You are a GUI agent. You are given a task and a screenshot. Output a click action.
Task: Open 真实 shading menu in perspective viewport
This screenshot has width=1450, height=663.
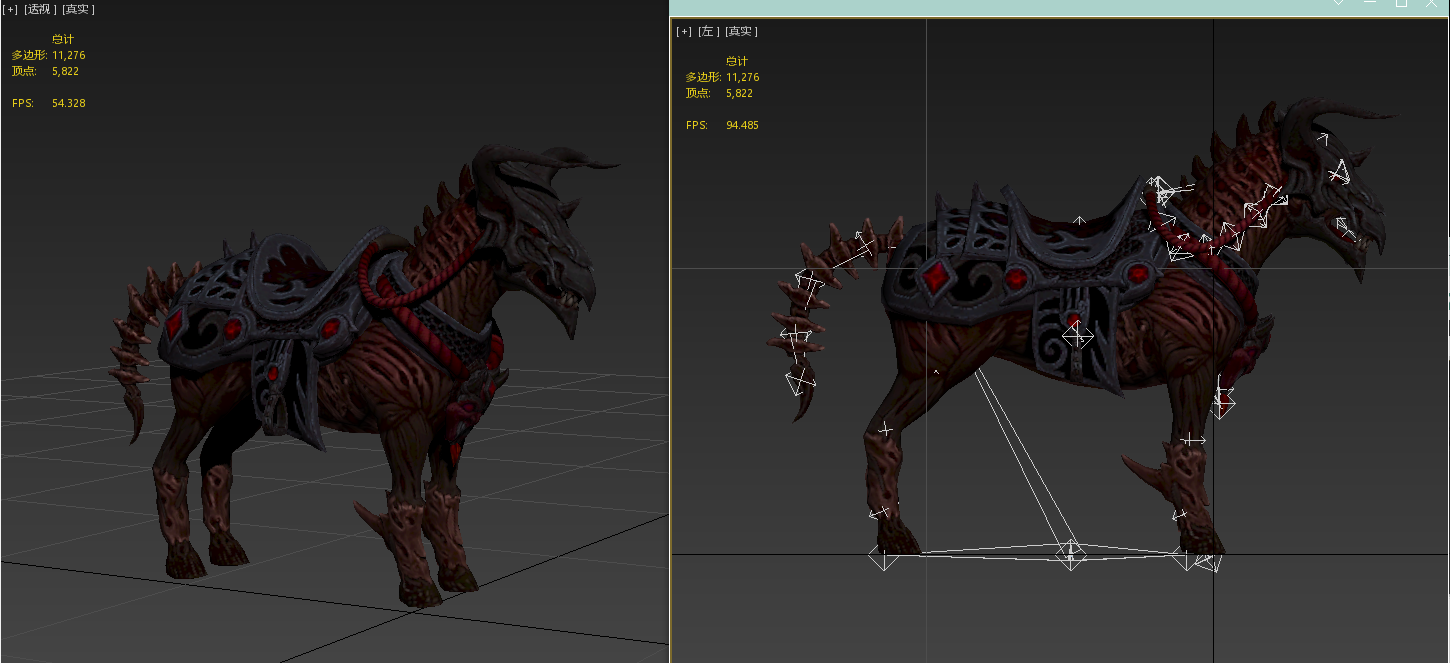click(78, 9)
